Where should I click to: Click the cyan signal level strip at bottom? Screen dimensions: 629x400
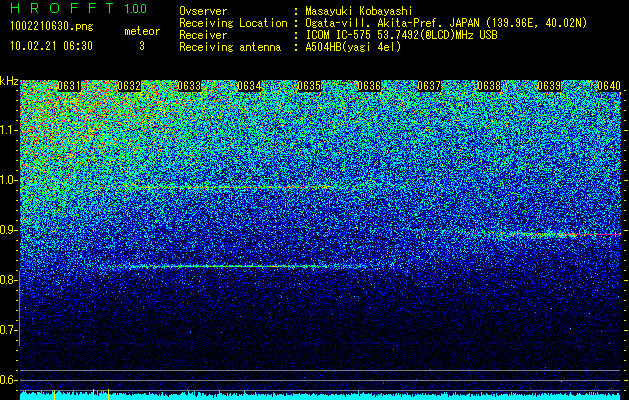coord(321,396)
